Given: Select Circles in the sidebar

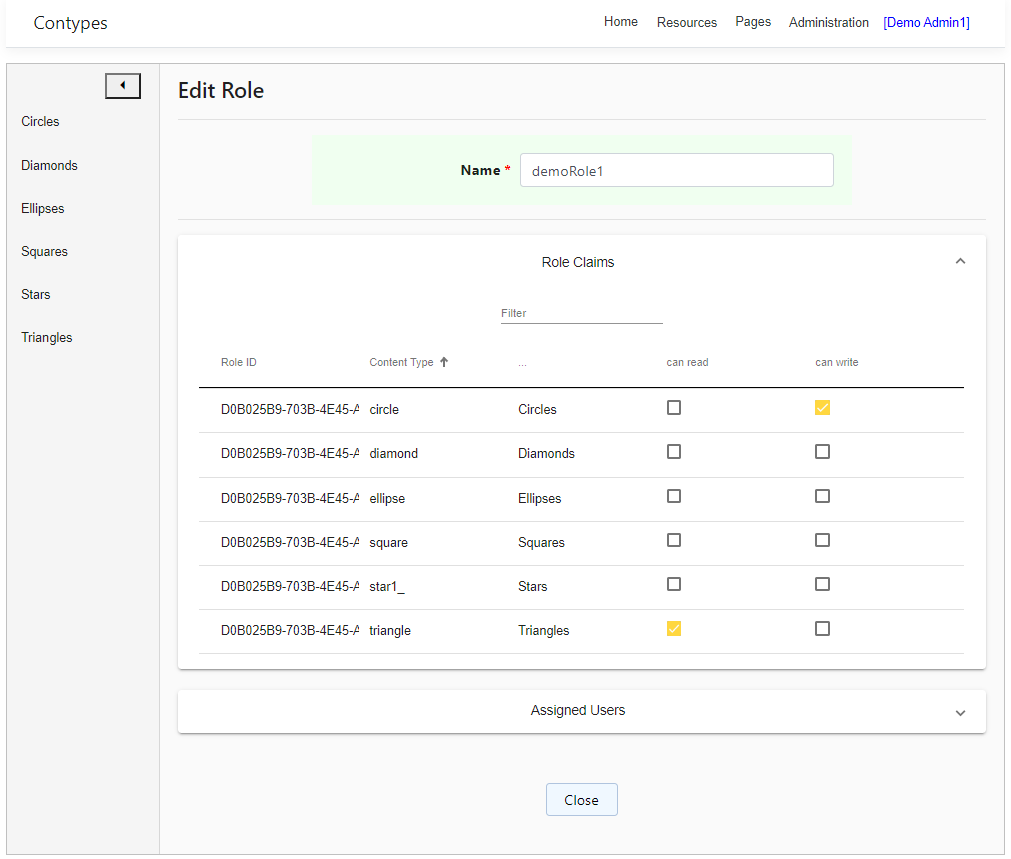Looking at the screenshot, I should (40, 121).
